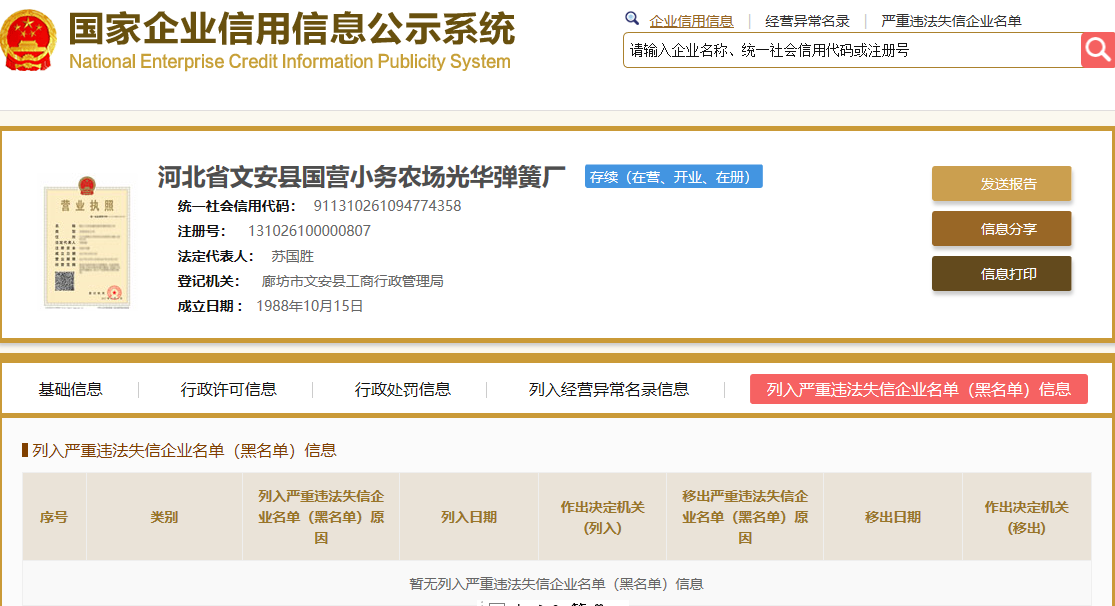The width and height of the screenshot is (1115, 606).
Task: Click the 移出严重违法失信企业名单（黑名单）原因 column header
Action: pos(745,517)
